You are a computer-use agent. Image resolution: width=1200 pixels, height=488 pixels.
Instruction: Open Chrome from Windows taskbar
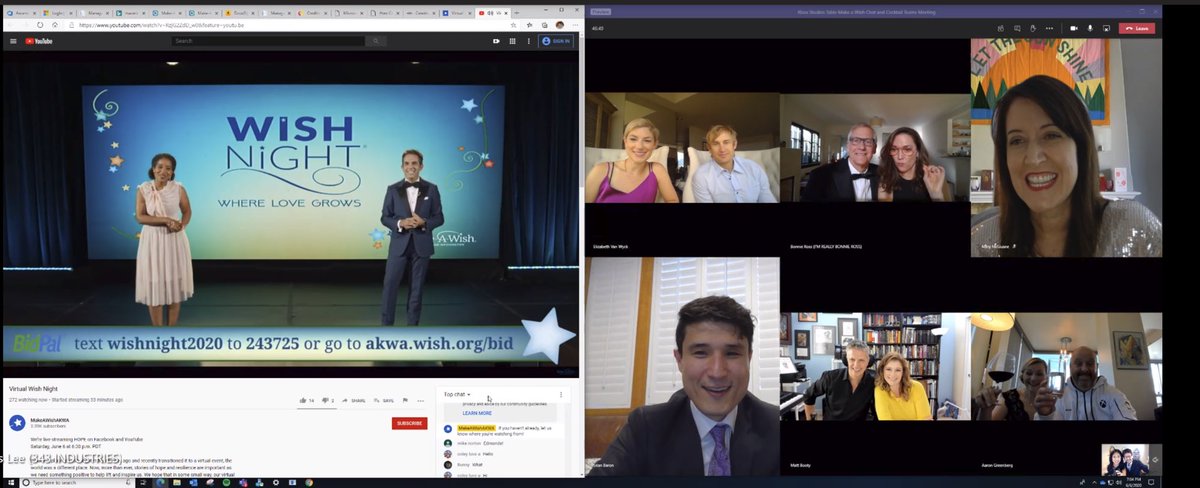(309, 483)
